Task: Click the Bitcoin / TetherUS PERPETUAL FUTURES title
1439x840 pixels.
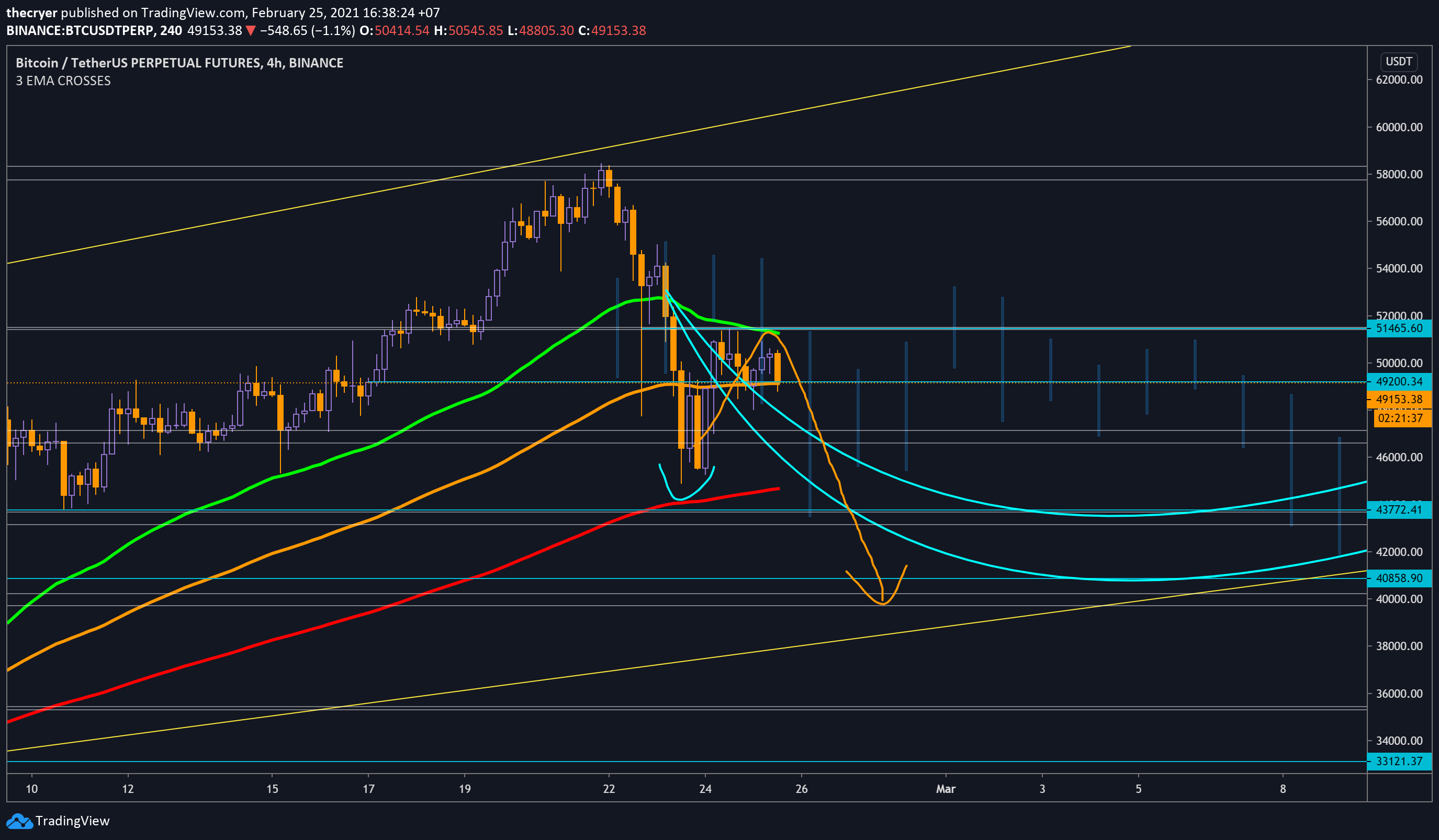Action: 179,63
